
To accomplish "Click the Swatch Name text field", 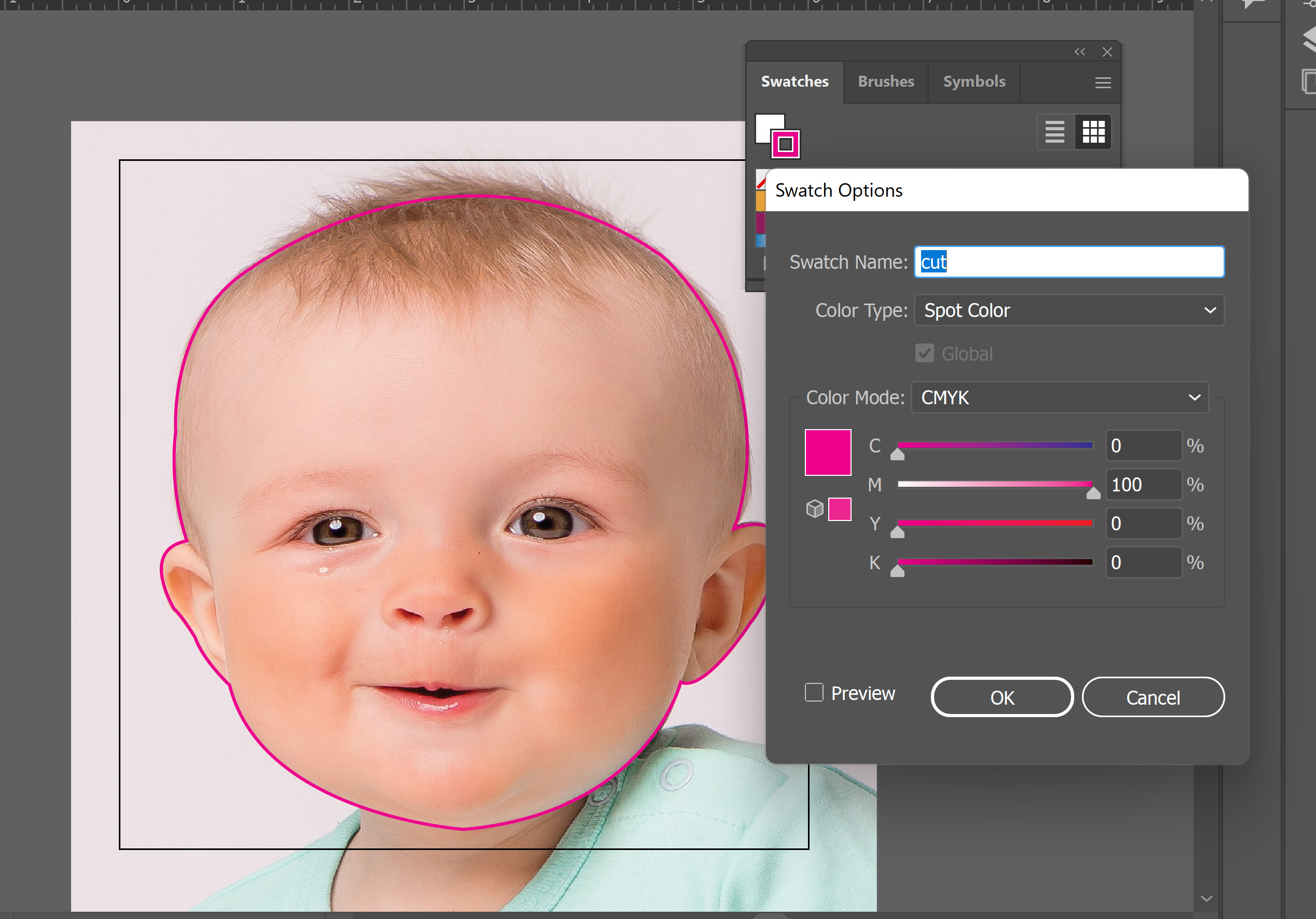I will tap(1069, 262).
